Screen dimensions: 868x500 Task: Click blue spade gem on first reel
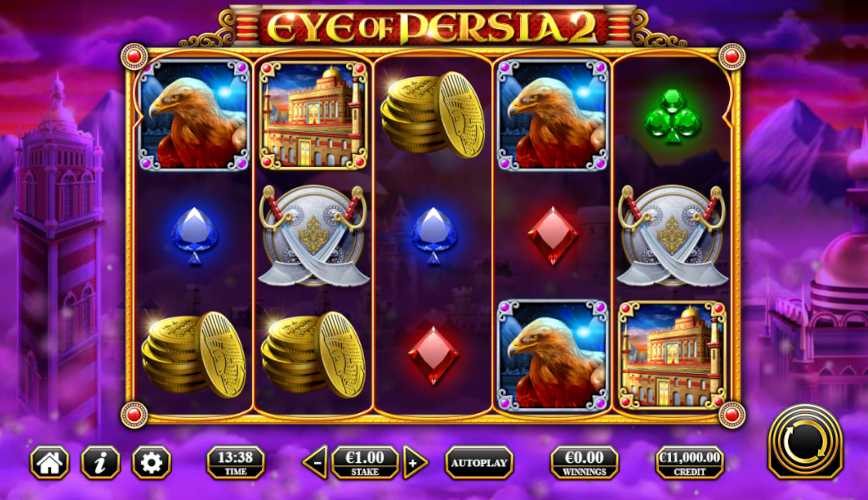[194, 235]
